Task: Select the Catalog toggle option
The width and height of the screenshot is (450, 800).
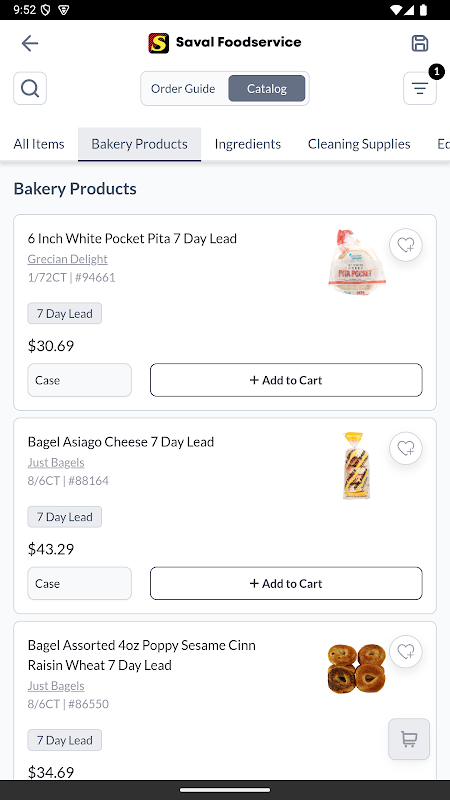Action: tap(267, 89)
